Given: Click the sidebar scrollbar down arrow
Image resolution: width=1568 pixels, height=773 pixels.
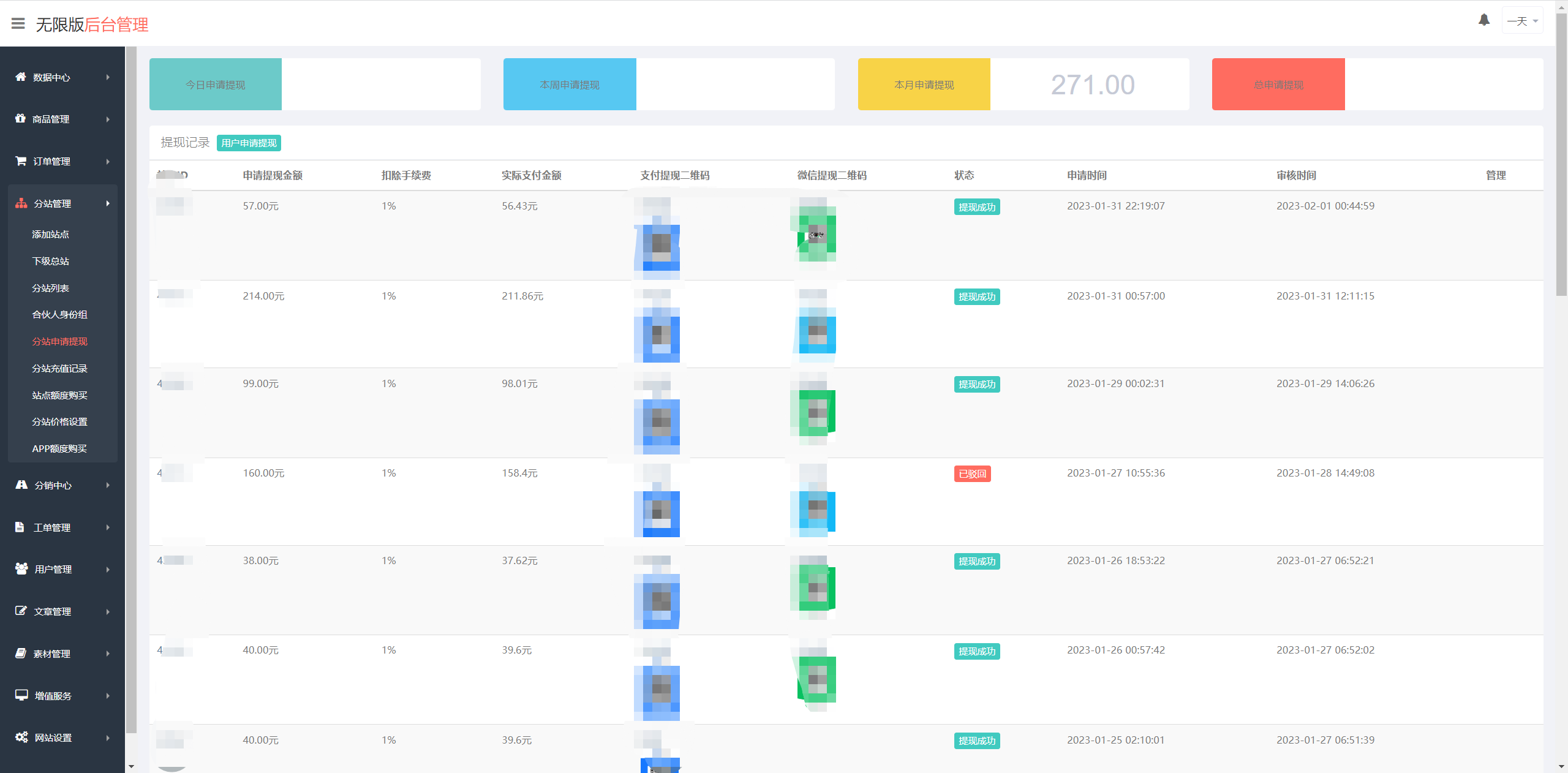Looking at the screenshot, I should [131, 766].
